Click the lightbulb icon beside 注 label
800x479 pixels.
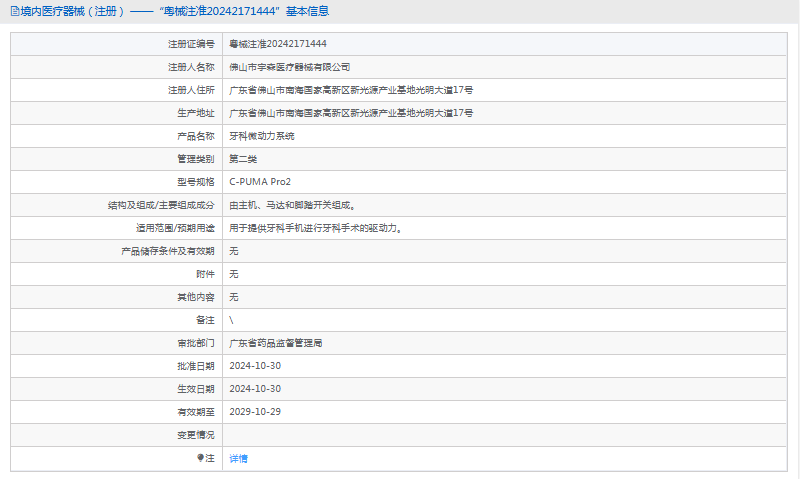pos(201,458)
